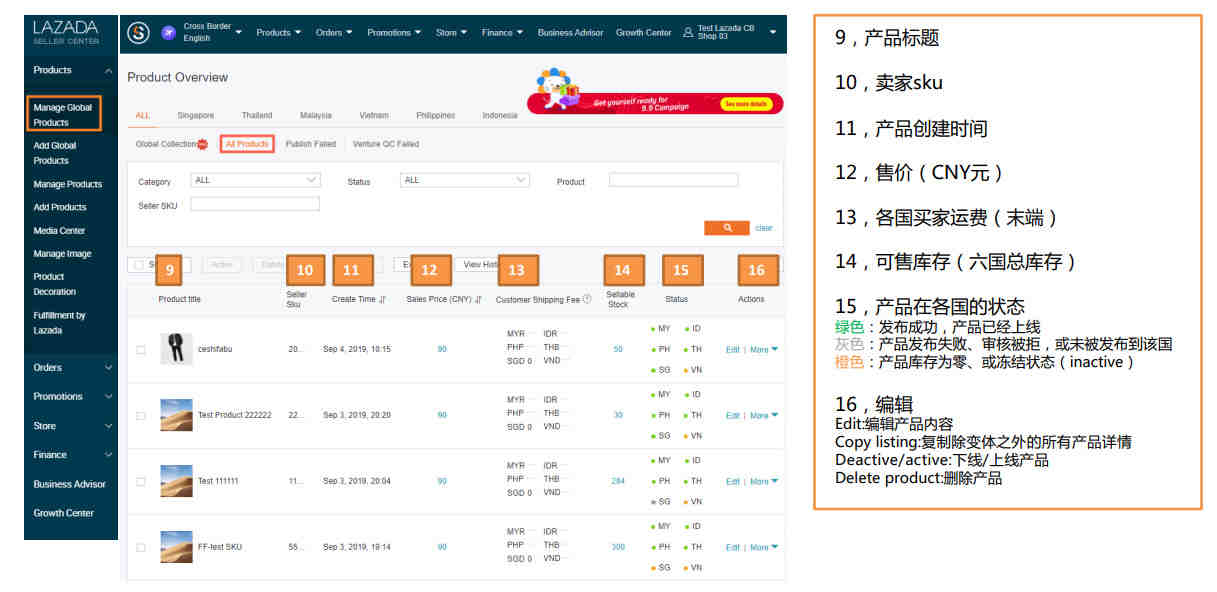The image size is (1217, 592).
Task: Click the Seller SKU input field
Action: click(255, 204)
